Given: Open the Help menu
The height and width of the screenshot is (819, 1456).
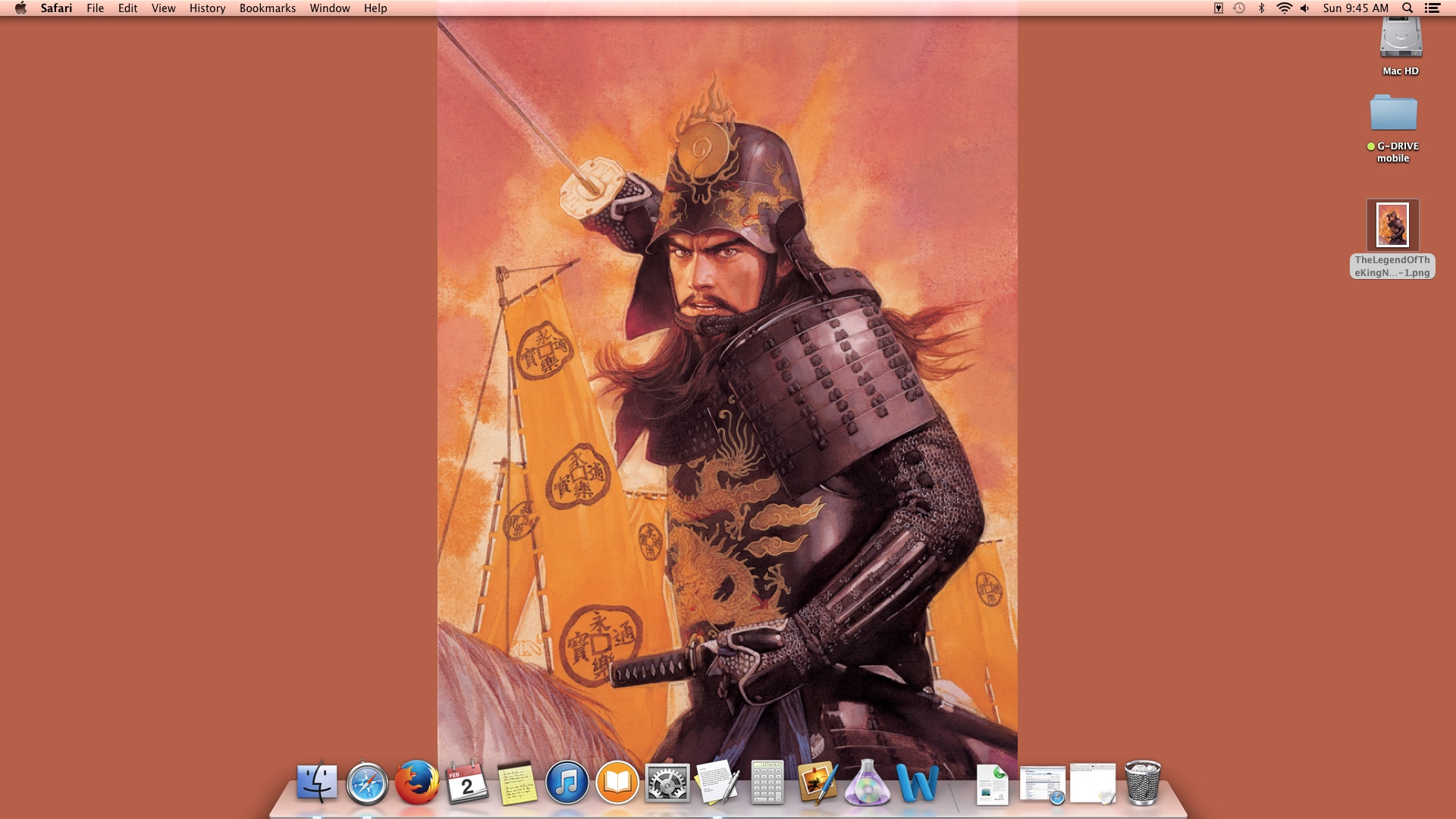Looking at the screenshot, I should tap(375, 8).
